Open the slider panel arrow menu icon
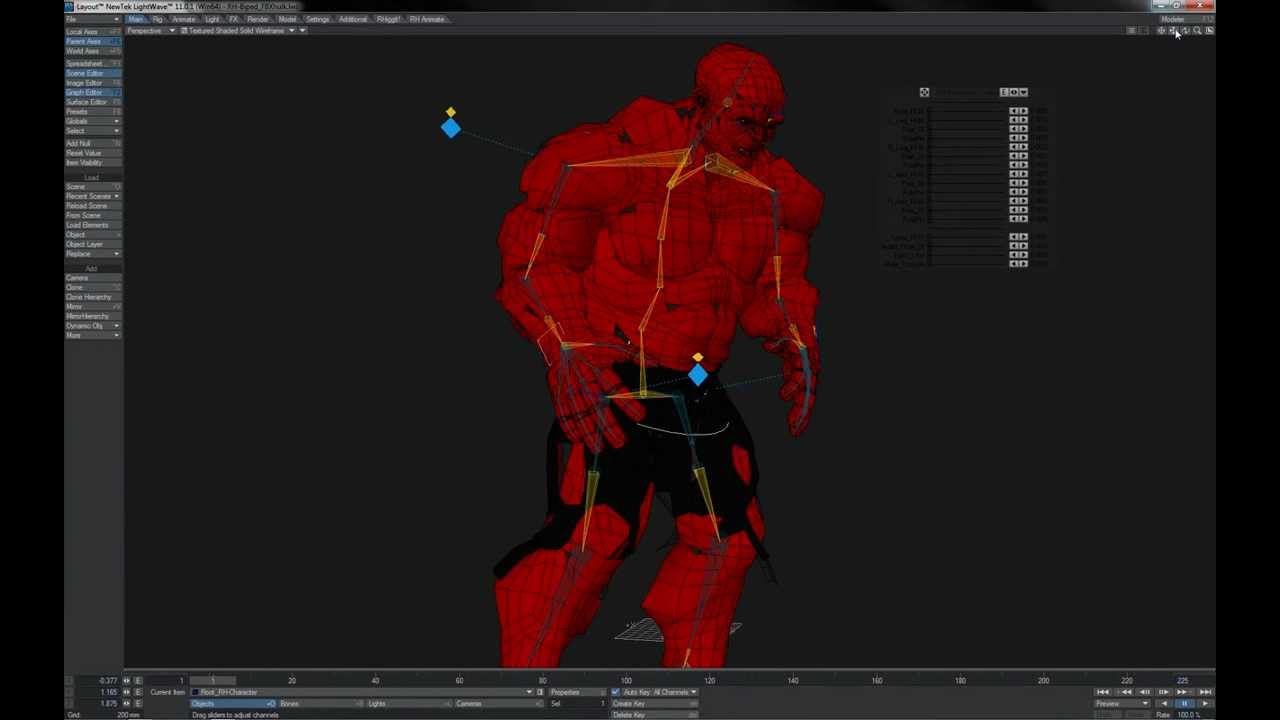Viewport: 1280px width, 720px height. point(1023,92)
